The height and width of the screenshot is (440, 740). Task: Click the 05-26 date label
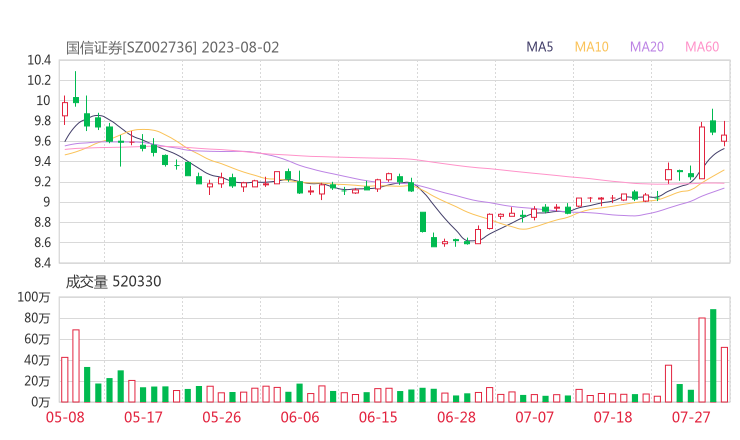click(221, 417)
